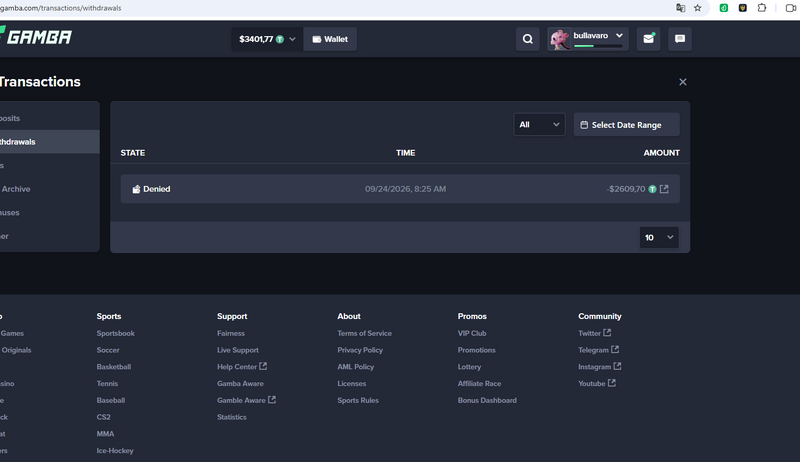Open the browser extensions puzzle icon
The height and width of the screenshot is (462, 800).
pyautogui.click(x=762, y=8)
